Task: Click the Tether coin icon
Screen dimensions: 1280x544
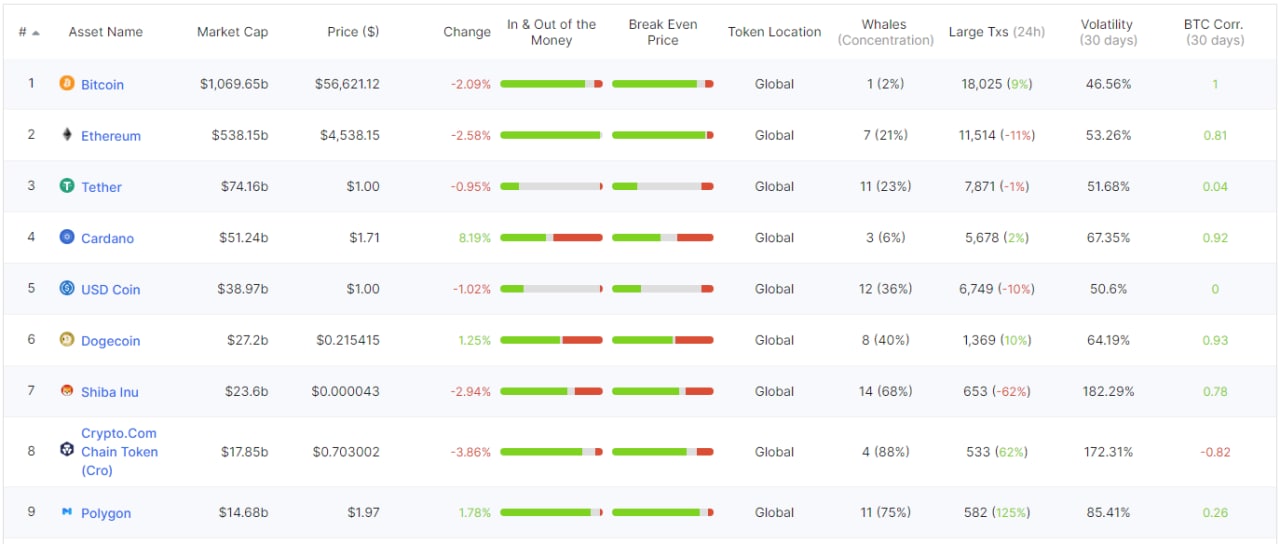Action: tap(67, 185)
